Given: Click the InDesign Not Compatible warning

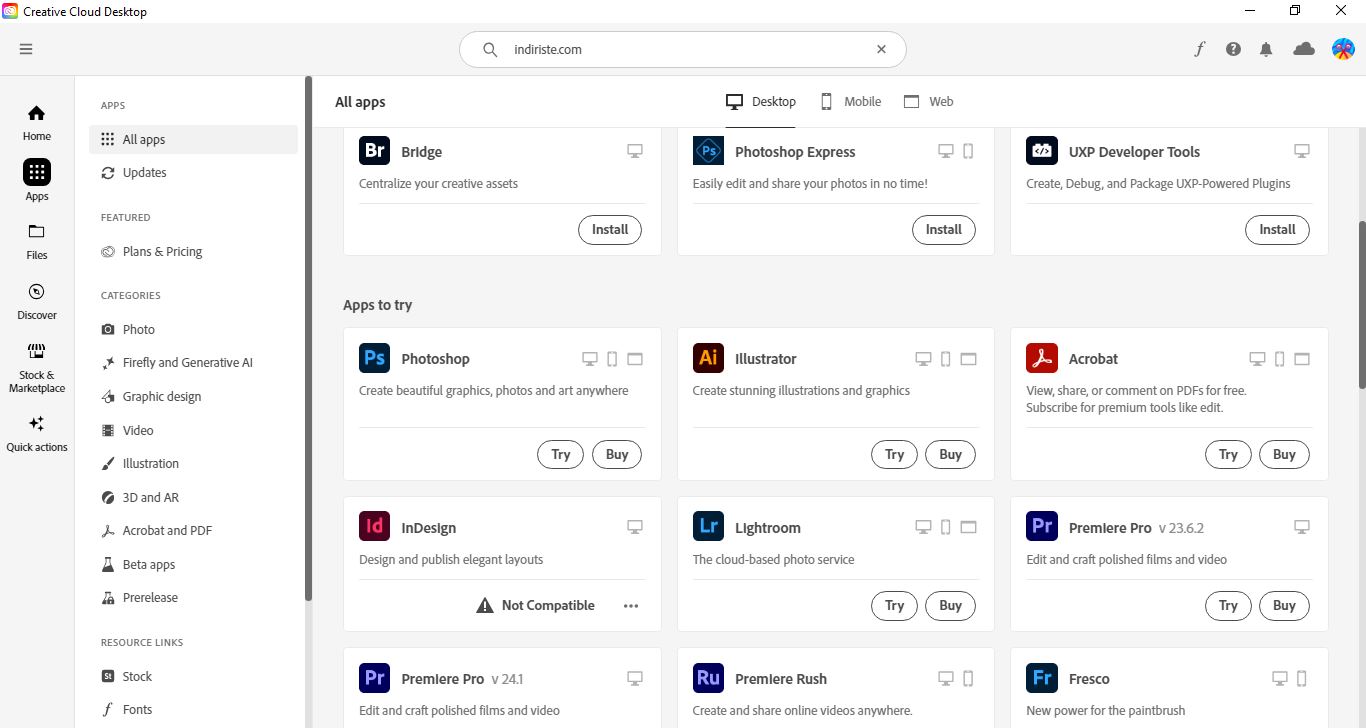Looking at the screenshot, I should click(x=536, y=605).
